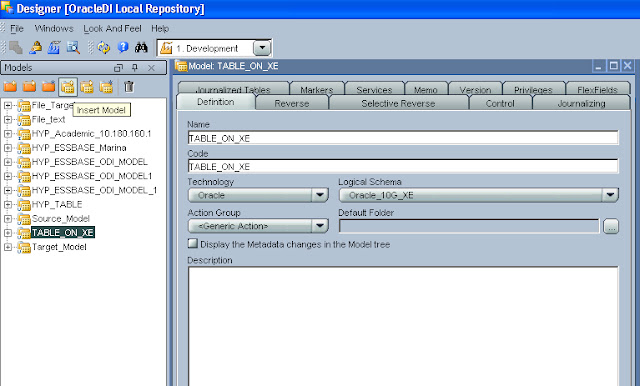Click the model icon beside TABLE_ON_XE
This screenshot has width=640, height=386.
tap(24, 233)
